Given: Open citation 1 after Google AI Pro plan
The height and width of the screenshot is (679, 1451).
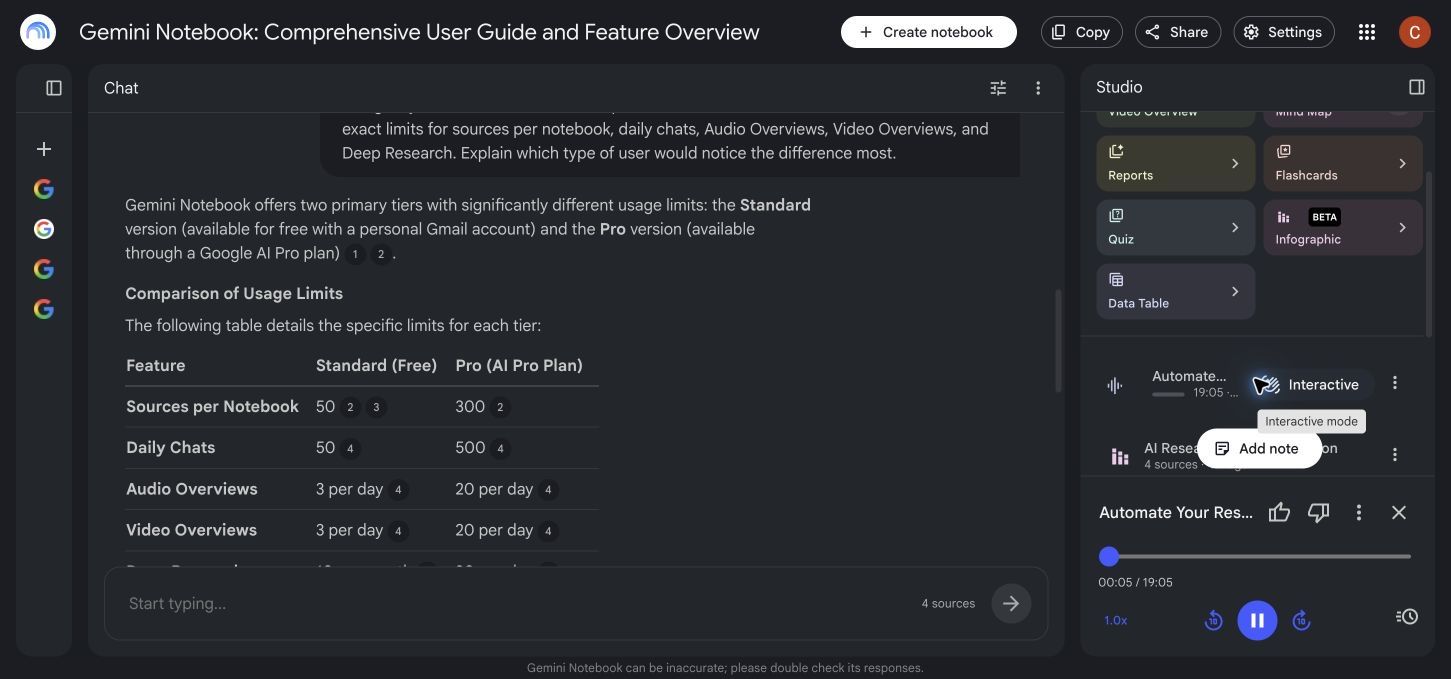Looking at the screenshot, I should coord(356,254).
